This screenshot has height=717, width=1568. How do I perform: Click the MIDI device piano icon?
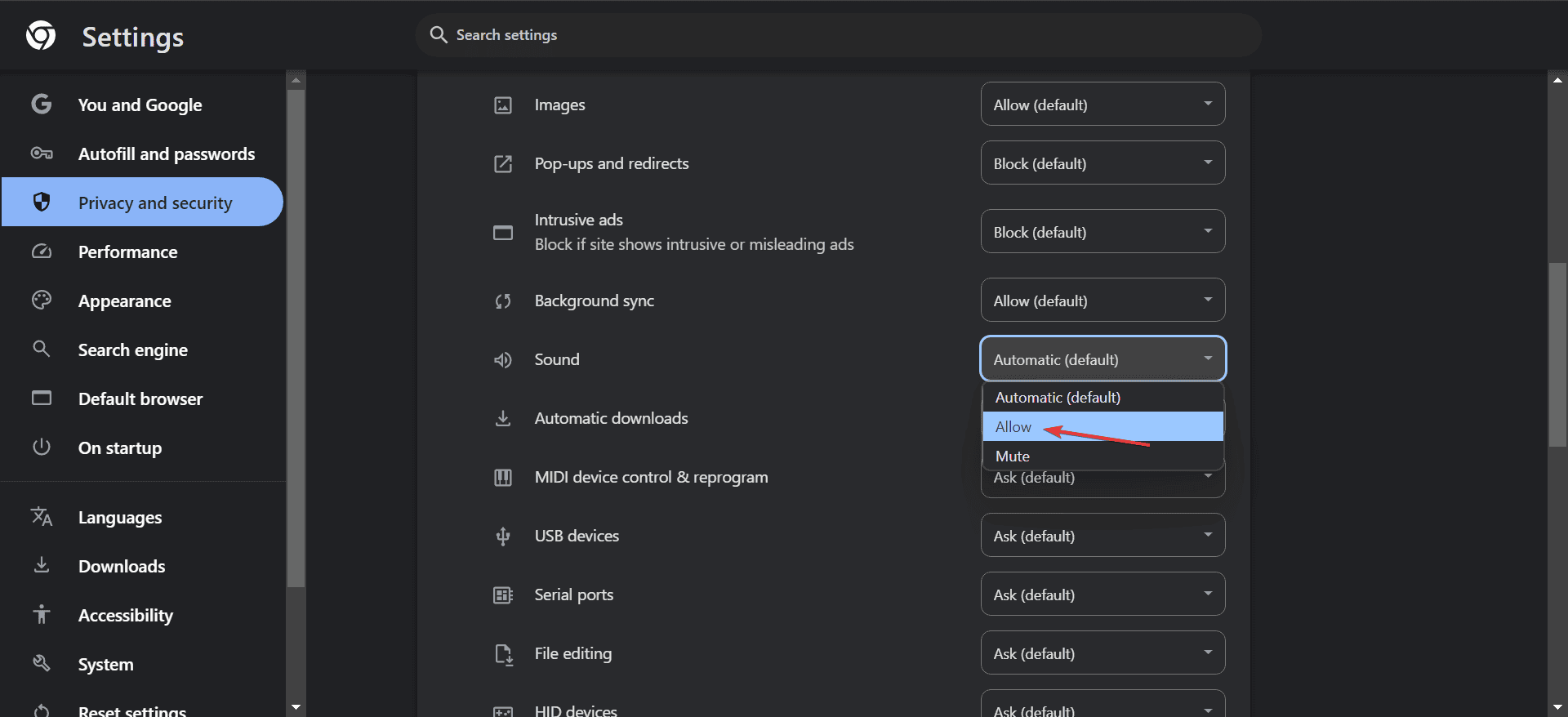click(x=503, y=477)
